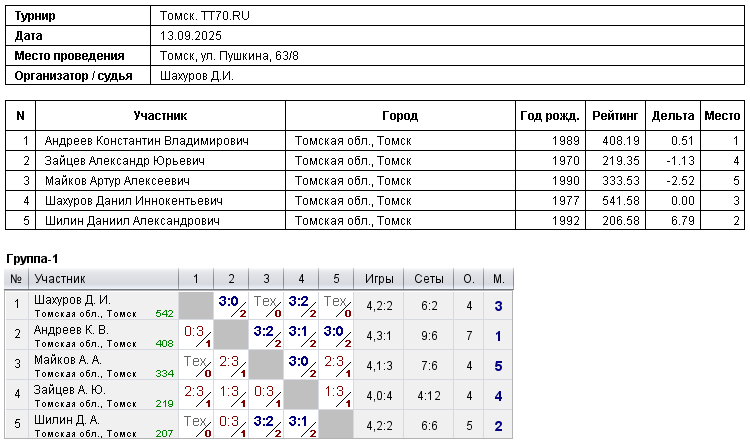Click 'Шилин Д. А.' in group table
The image size is (750, 444).
[x=66, y=420]
